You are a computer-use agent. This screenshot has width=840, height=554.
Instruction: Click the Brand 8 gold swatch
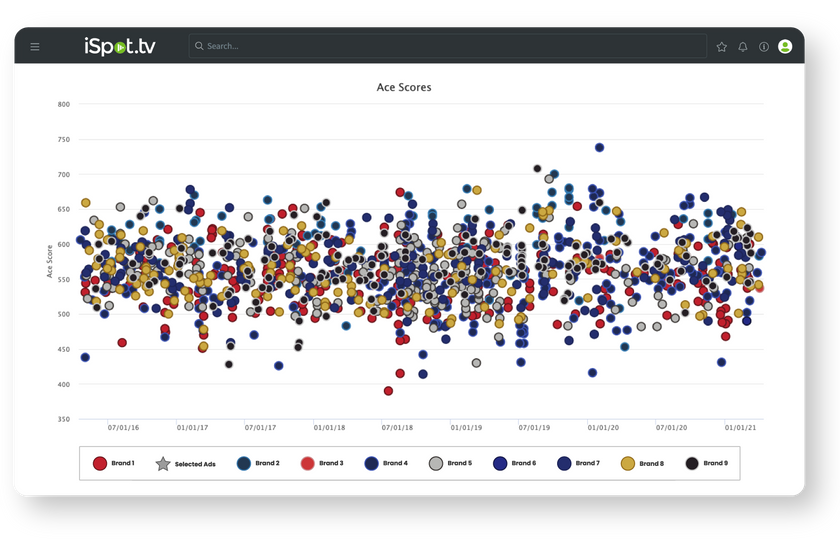point(627,463)
